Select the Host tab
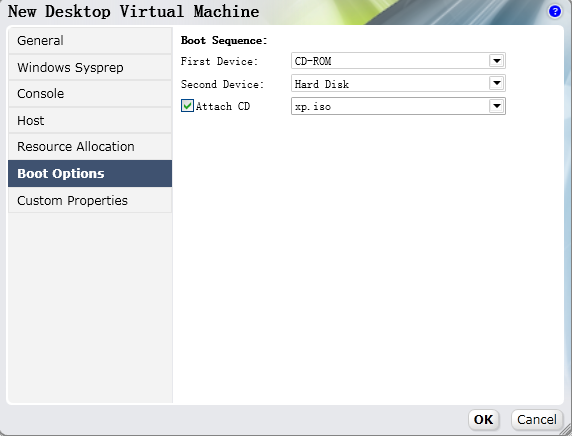Image resolution: width=572 pixels, height=436 pixels. [90, 120]
